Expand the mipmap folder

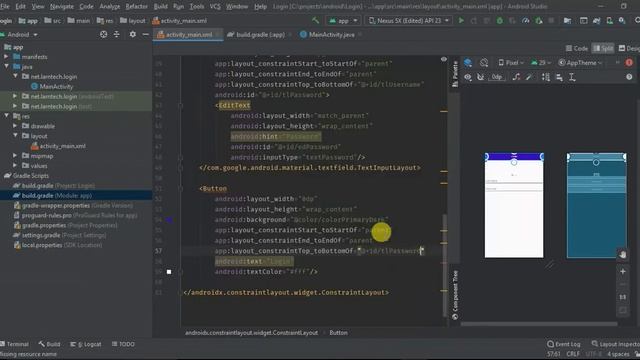15,156
